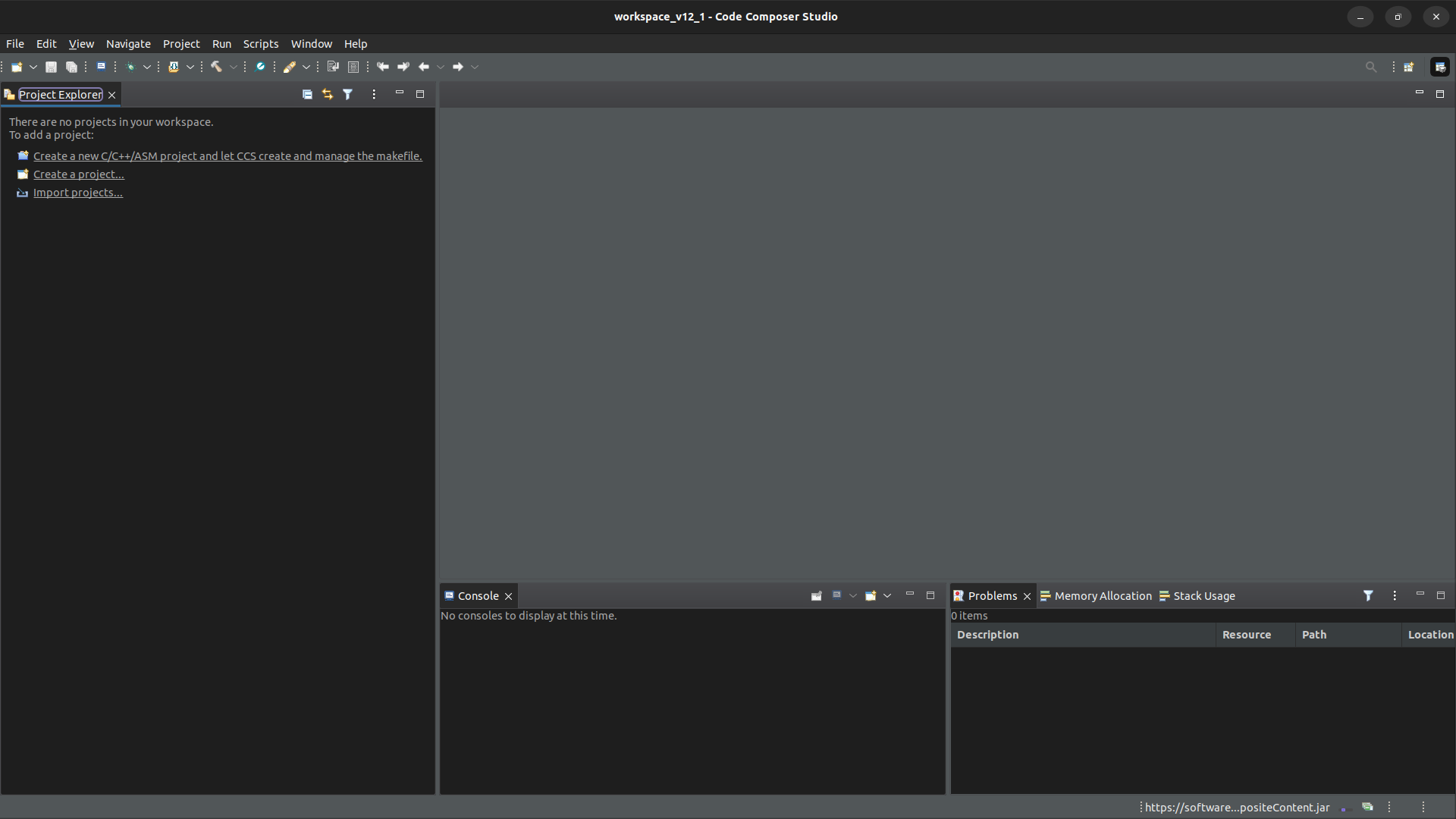Click Next Edit Location arrow icon
Screen dimensions: 1456x819
[x=403, y=67]
